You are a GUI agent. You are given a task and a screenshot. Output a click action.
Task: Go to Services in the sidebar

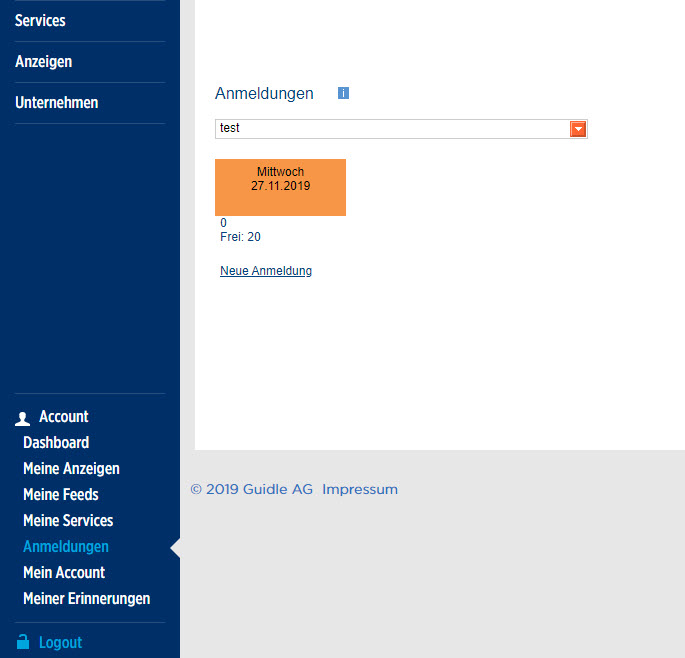[x=40, y=20]
